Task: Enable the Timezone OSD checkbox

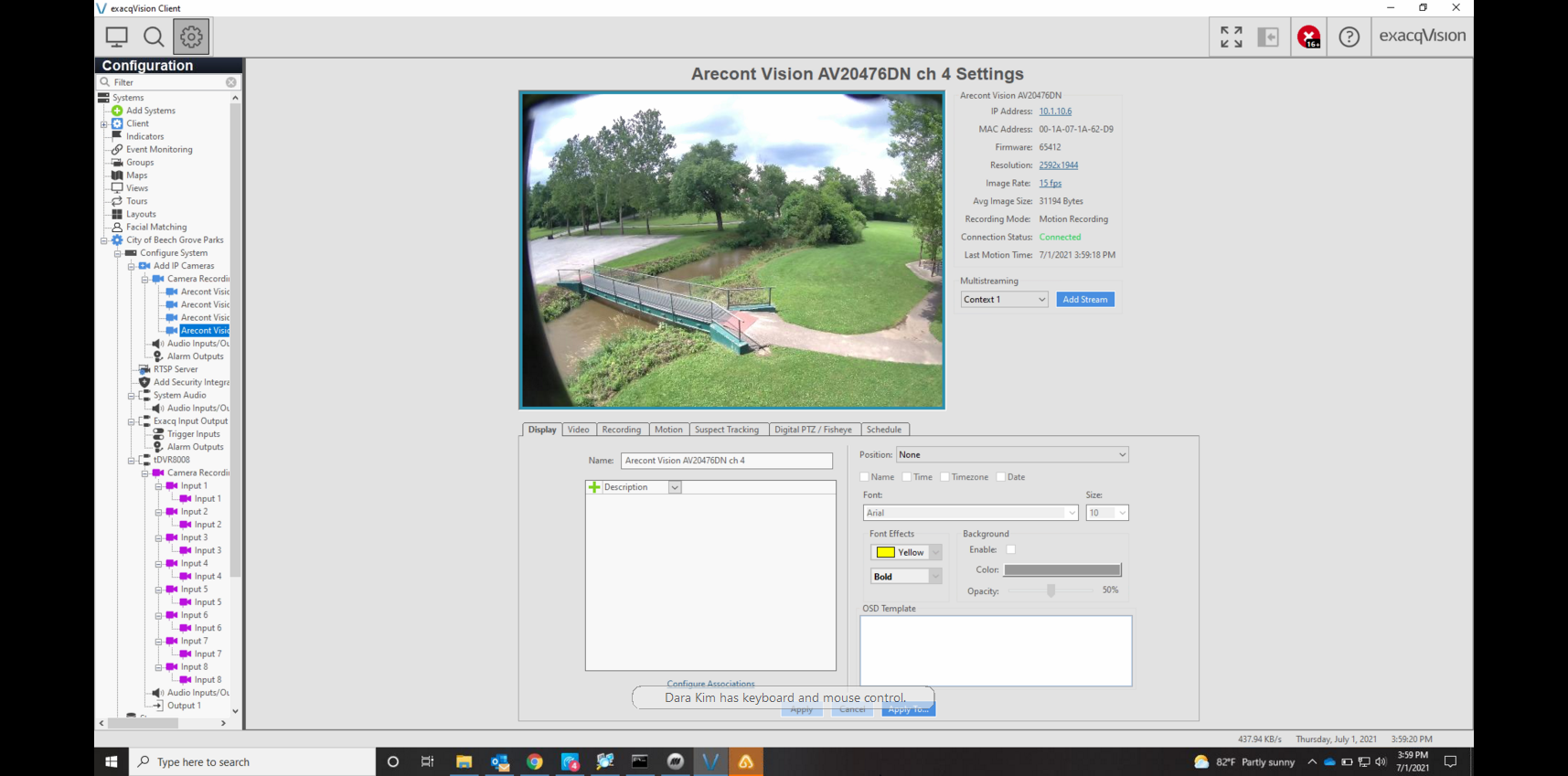Action: point(944,477)
